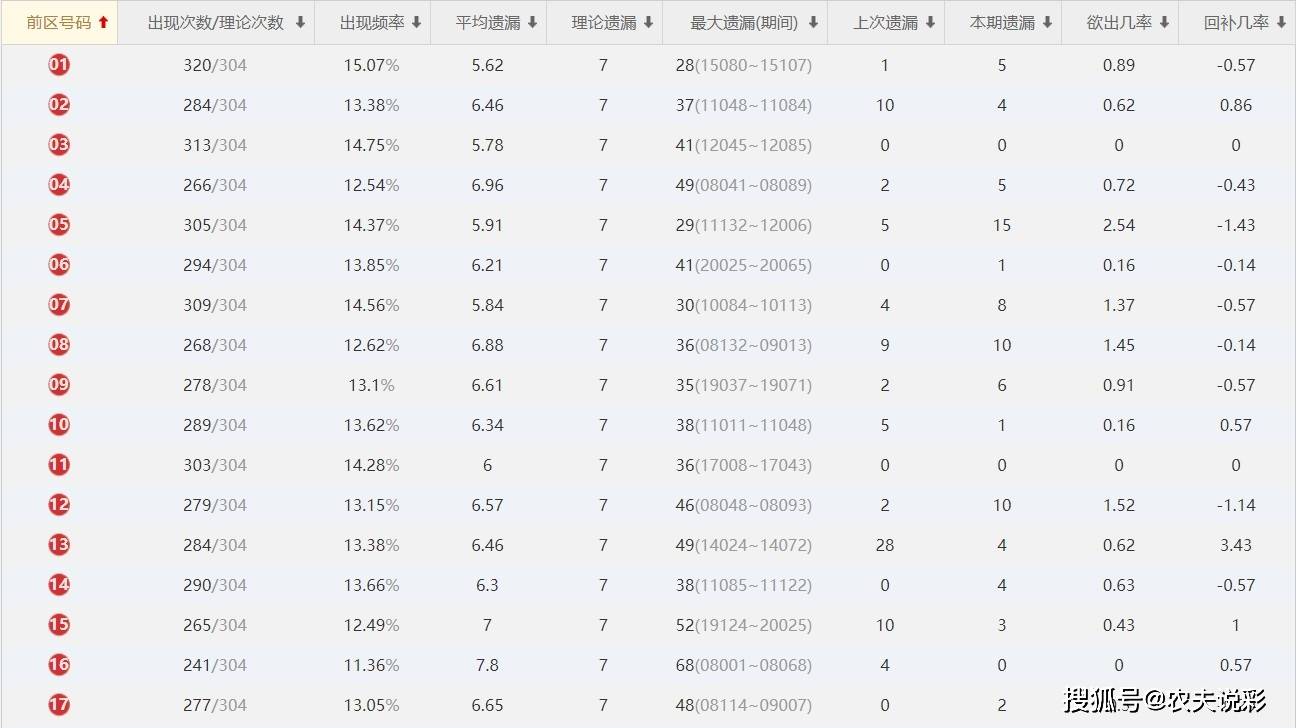
Task: Click red ball number 11
Action: pyautogui.click(x=59, y=465)
